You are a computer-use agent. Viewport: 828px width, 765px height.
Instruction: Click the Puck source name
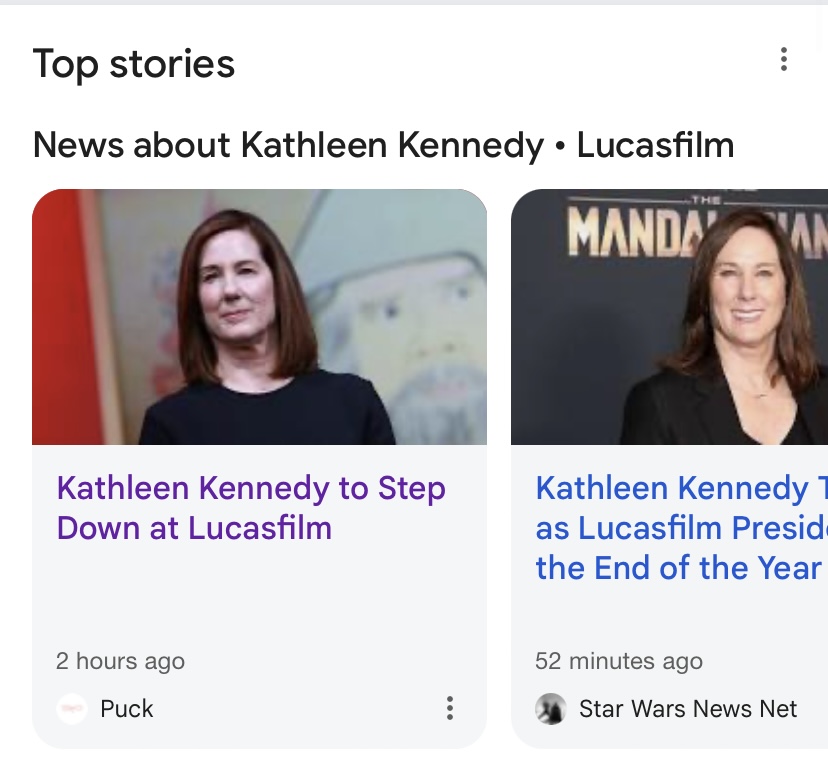(x=127, y=709)
